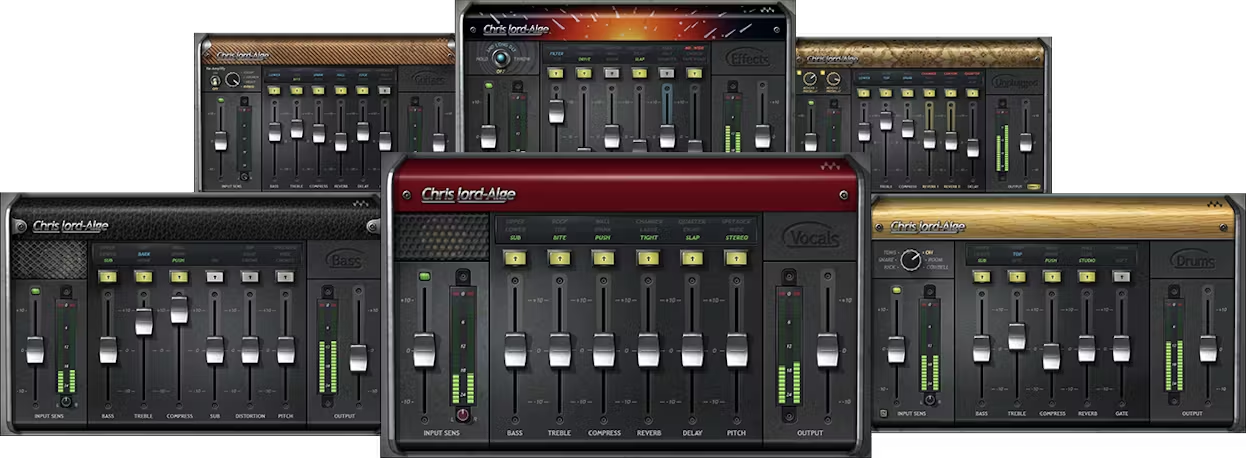Click the Drums plugin name badge

(x=1193, y=262)
